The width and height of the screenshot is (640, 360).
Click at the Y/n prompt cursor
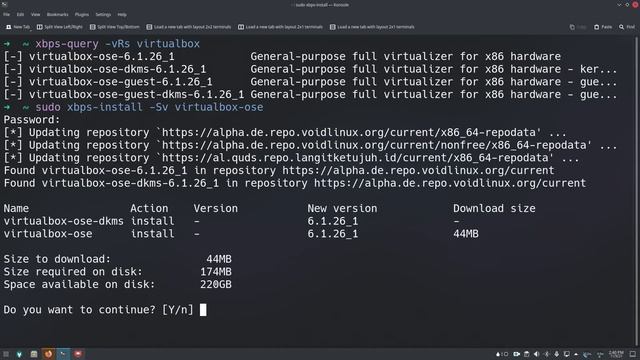pyautogui.click(x=203, y=310)
